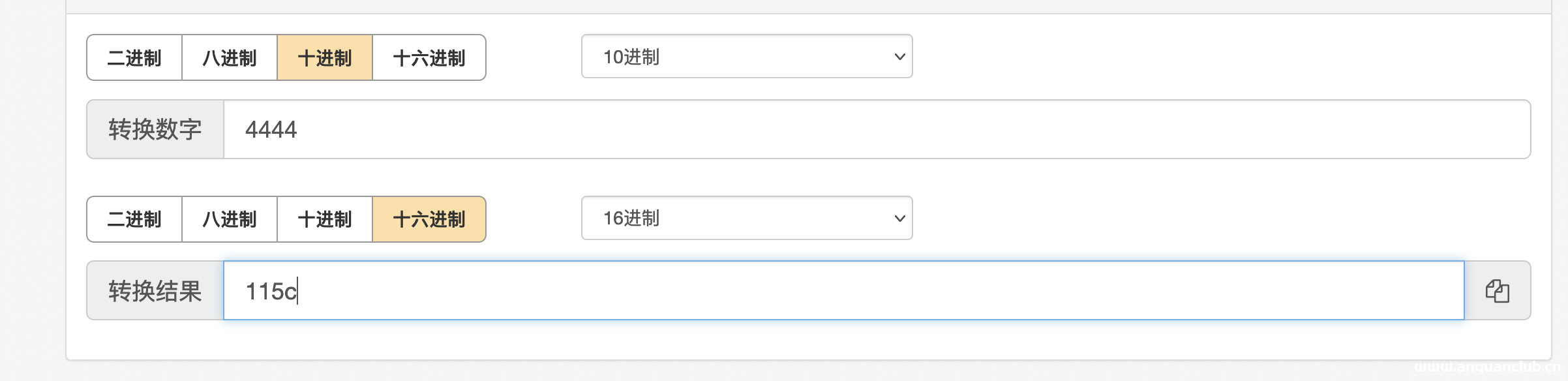Select target 十进制 (decimal) button
Screen dimensions: 1568x381
pyautogui.click(x=325, y=219)
